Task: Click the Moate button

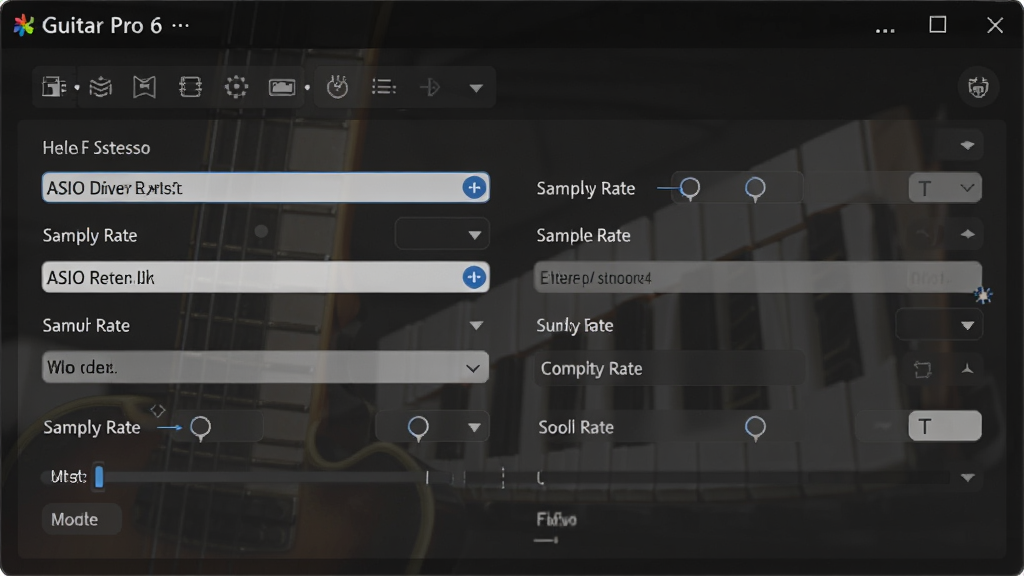Action: coord(82,520)
